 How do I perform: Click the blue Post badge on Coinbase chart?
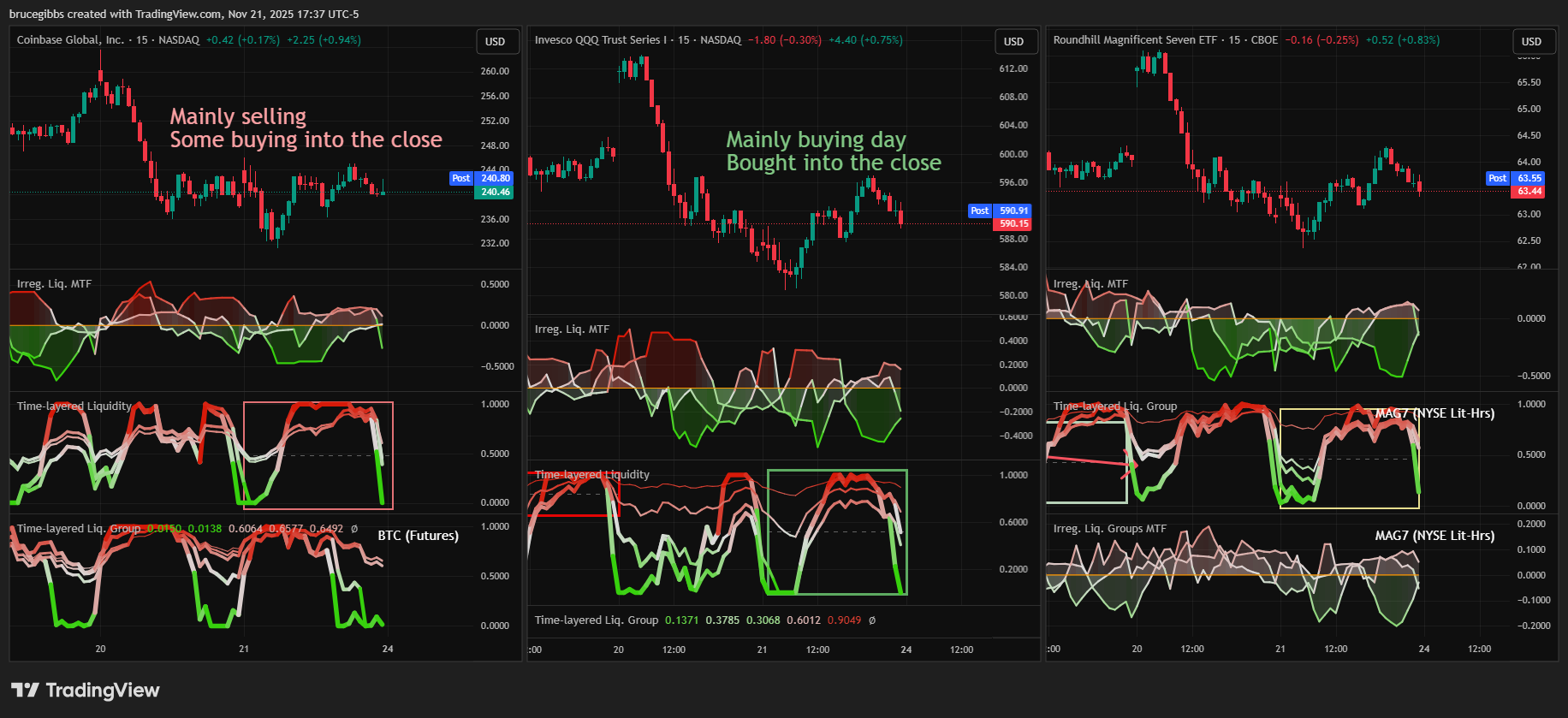(461, 179)
